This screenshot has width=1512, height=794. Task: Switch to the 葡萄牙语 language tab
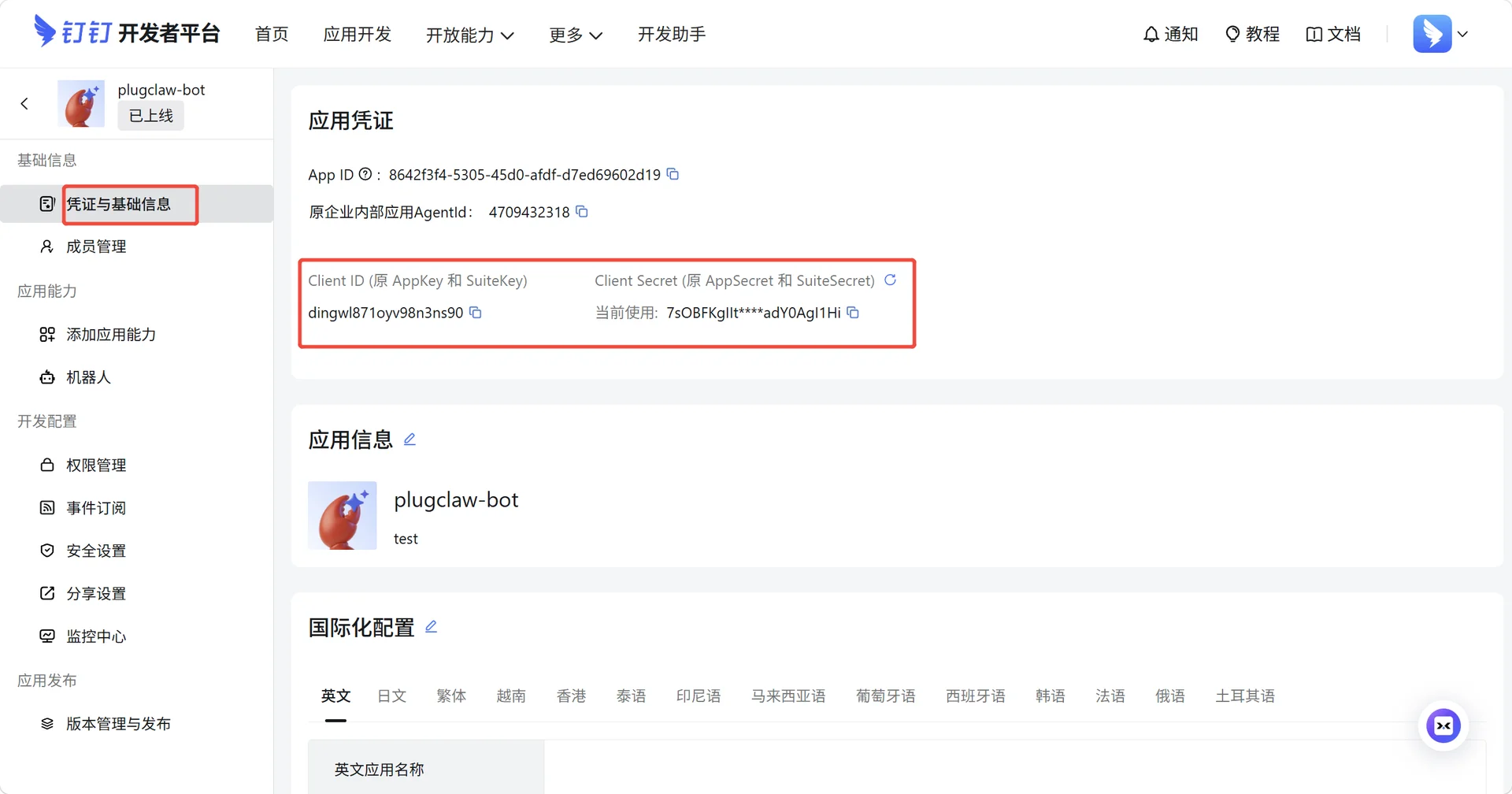886,696
